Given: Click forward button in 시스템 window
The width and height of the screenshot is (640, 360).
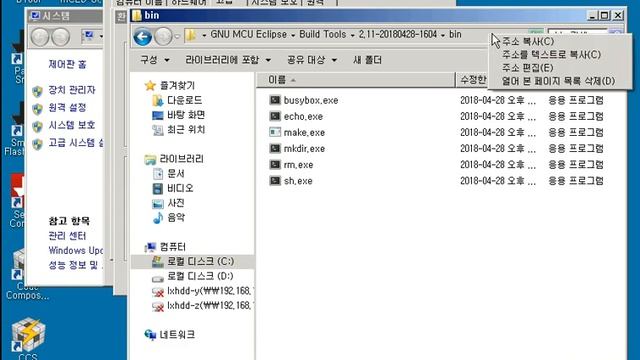Looking at the screenshot, I should (60, 37).
